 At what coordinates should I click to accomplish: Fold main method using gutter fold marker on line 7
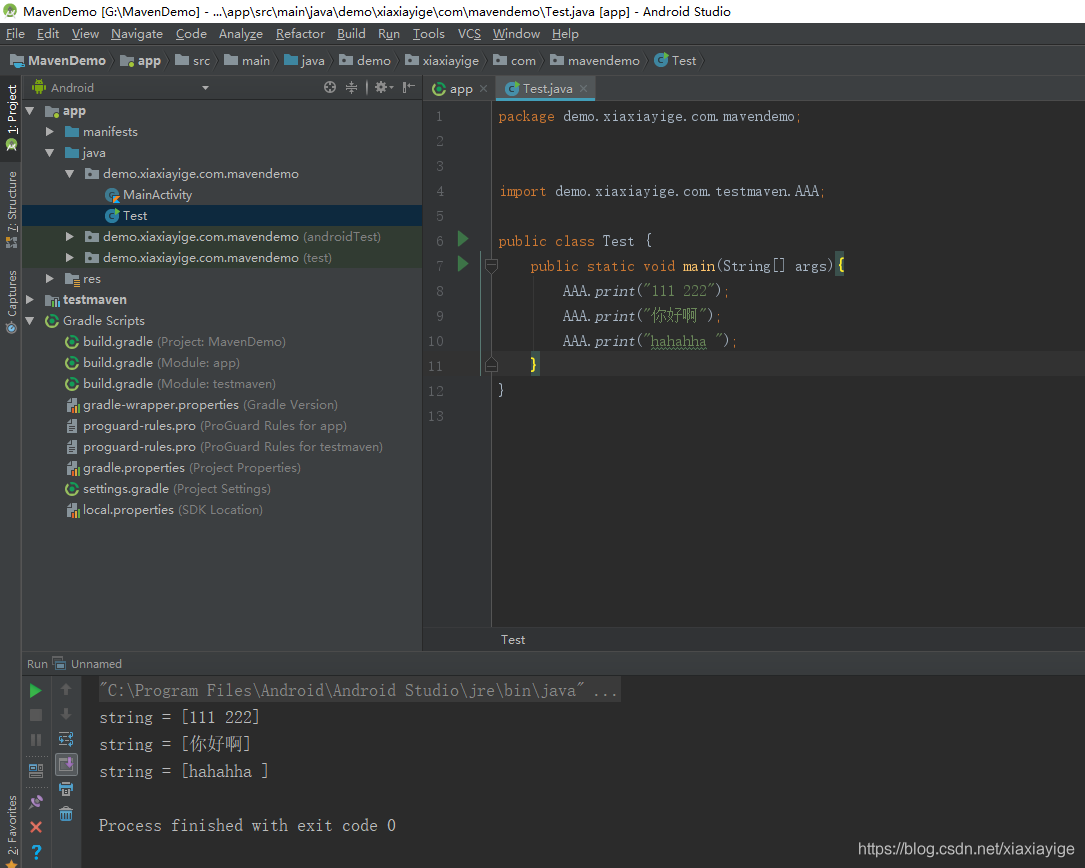tap(491, 265)
